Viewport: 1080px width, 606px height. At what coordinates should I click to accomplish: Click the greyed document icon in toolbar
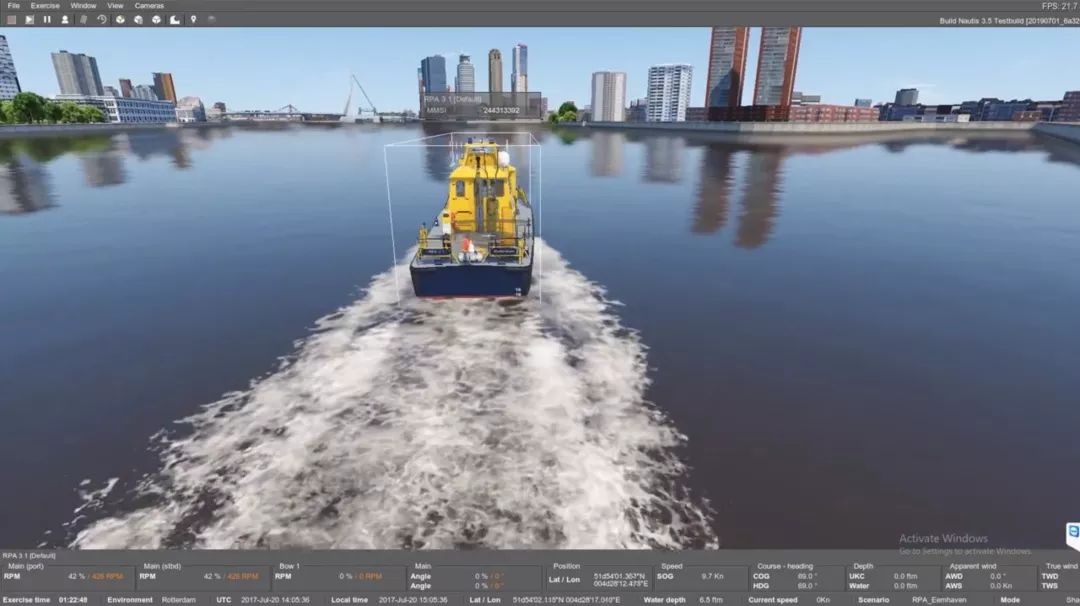click(x=83, y=19)
